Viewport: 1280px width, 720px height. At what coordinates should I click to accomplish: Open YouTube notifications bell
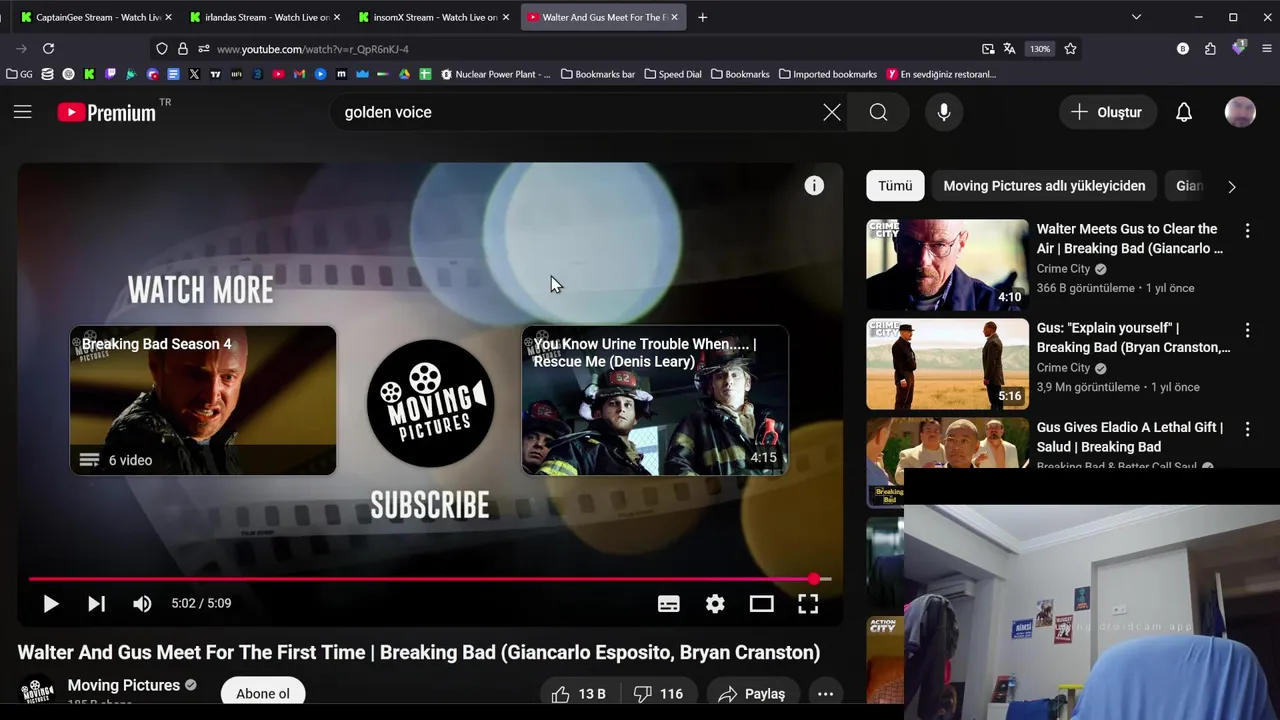pyautogui.click(x=1184, y=112)
